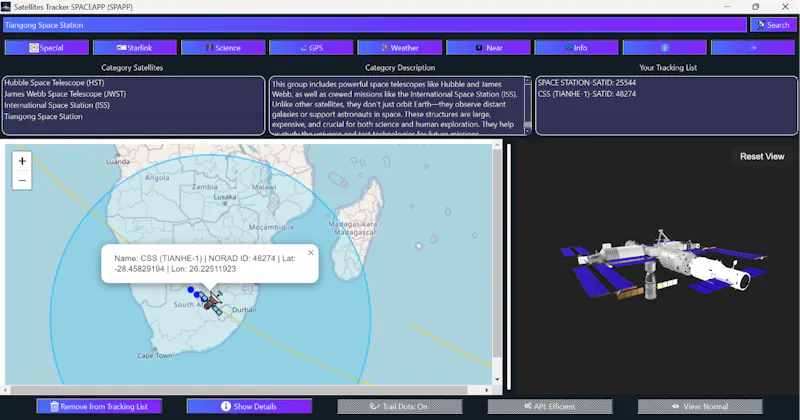
Task: Focus the satellite search text field
Action: [375, 24]
